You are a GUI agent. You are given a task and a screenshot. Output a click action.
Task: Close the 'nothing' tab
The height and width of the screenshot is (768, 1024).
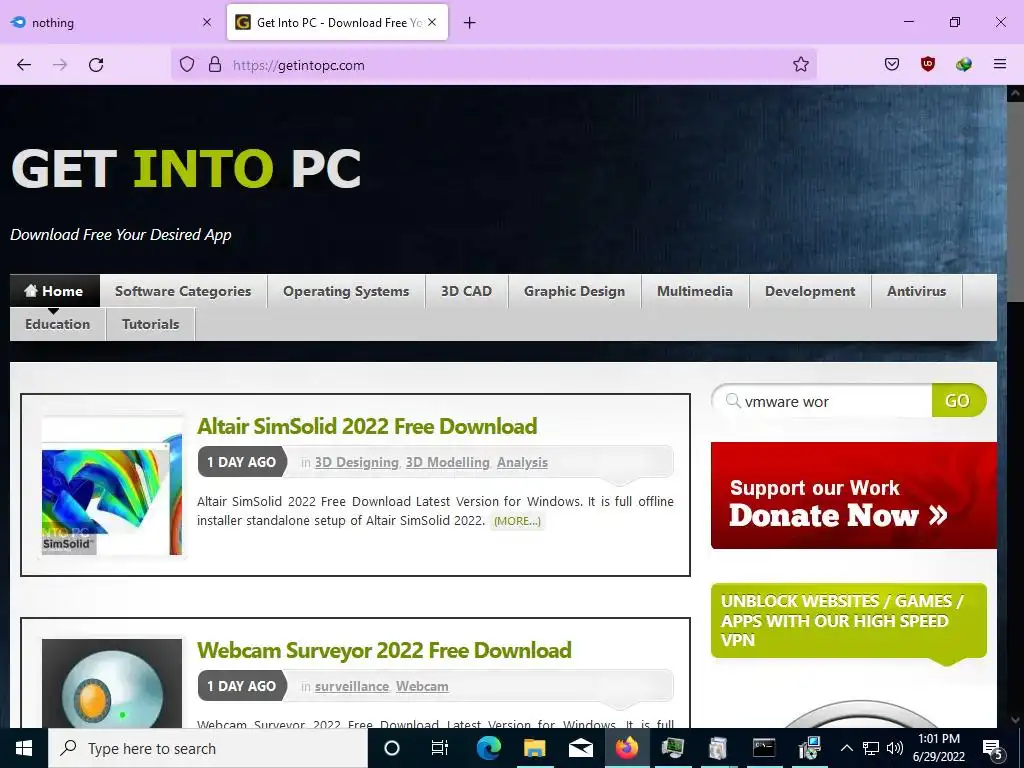tap(207, 22)
